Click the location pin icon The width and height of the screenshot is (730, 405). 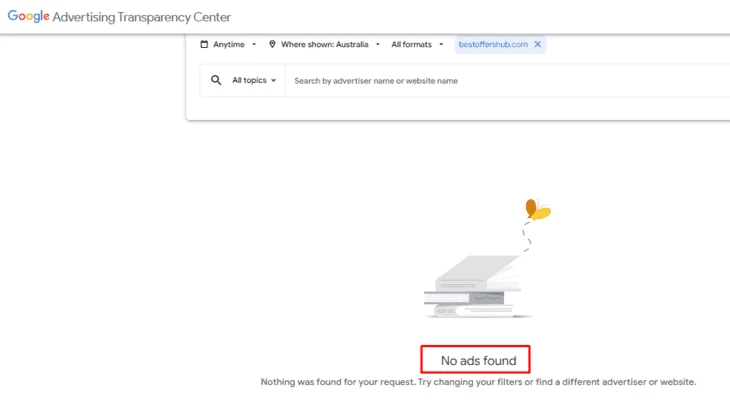pos(272,44)
